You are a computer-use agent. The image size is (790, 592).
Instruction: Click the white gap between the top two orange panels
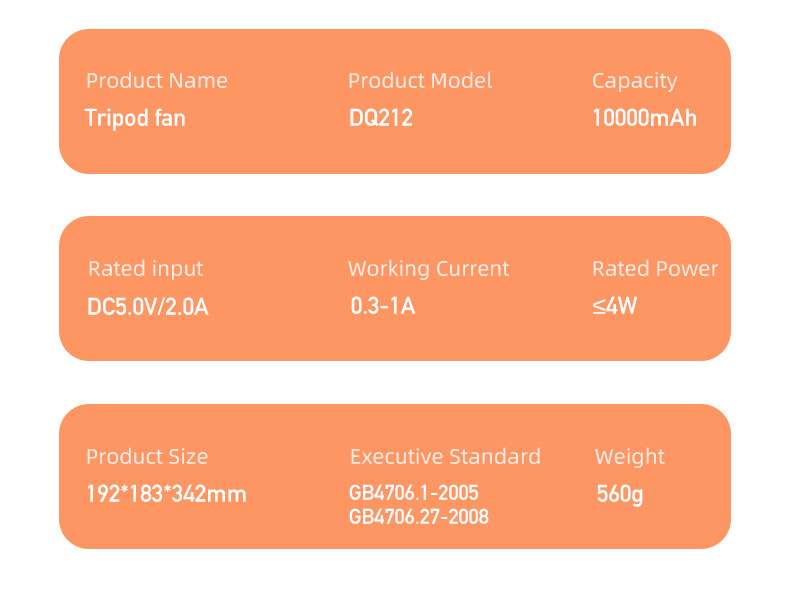click(x=395, y=195)
